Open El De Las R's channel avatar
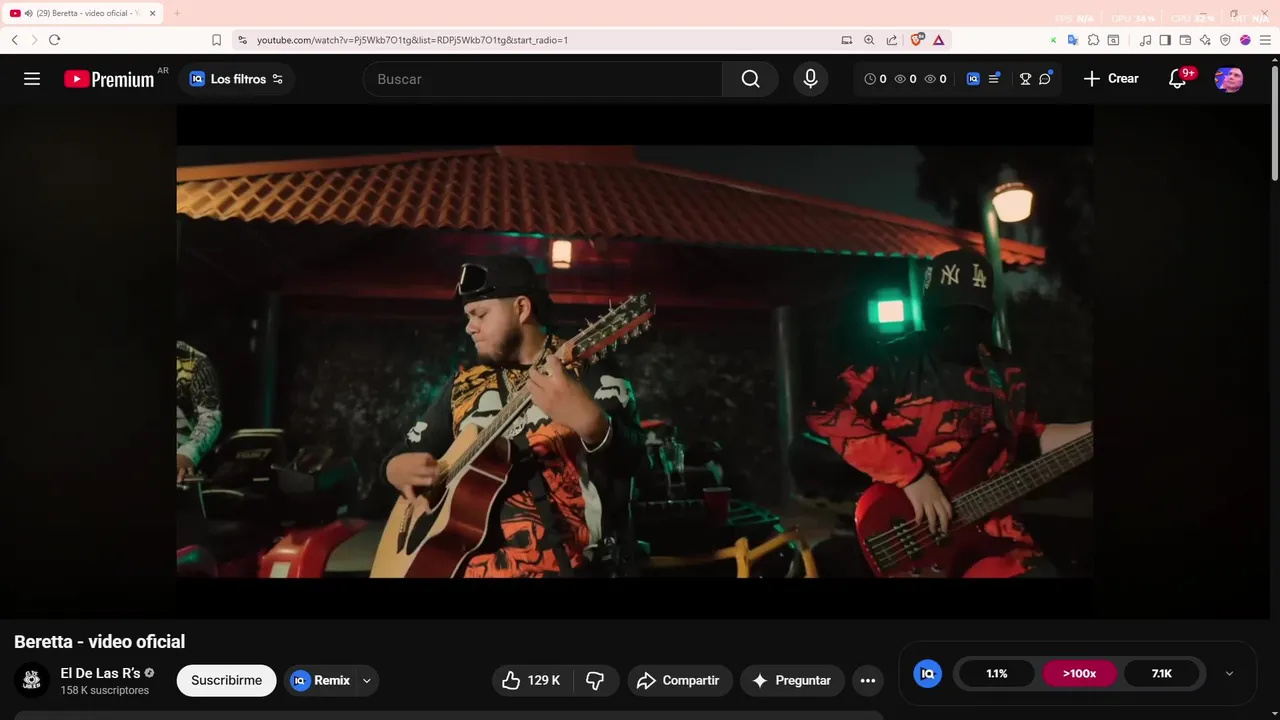The width and height of the screenshot is (1280, 720). click(32, 680)
